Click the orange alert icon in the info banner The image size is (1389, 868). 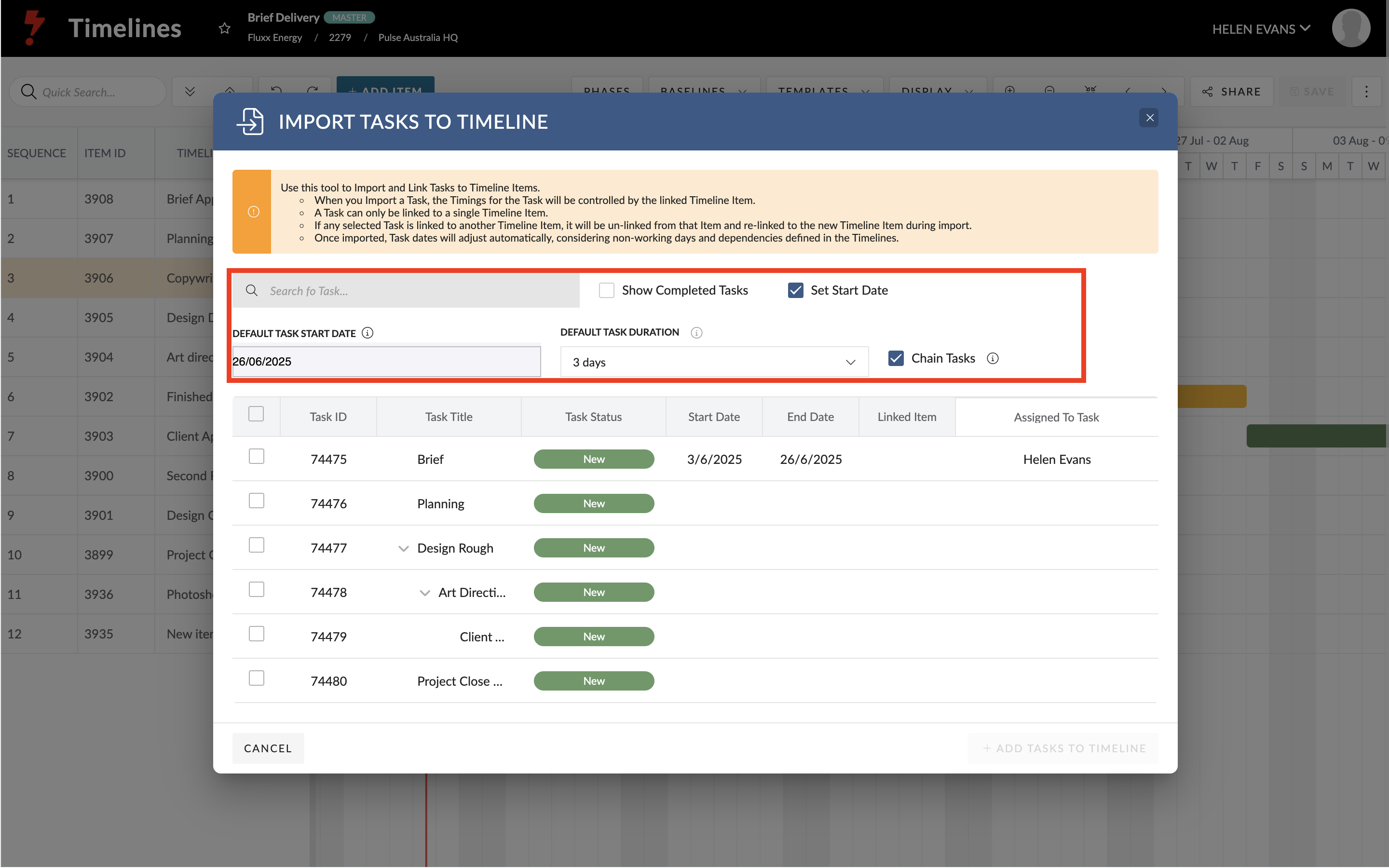[253, 212]
